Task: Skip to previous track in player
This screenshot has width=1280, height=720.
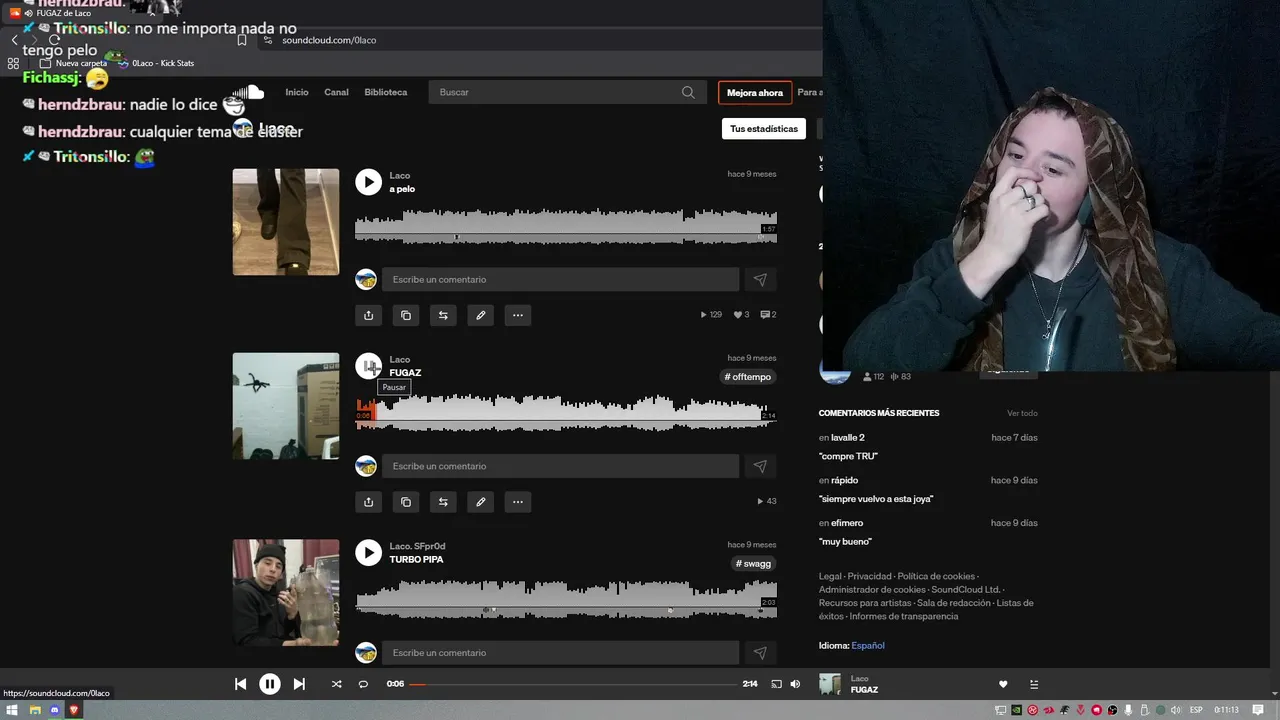Action: (x=240, y=684)
